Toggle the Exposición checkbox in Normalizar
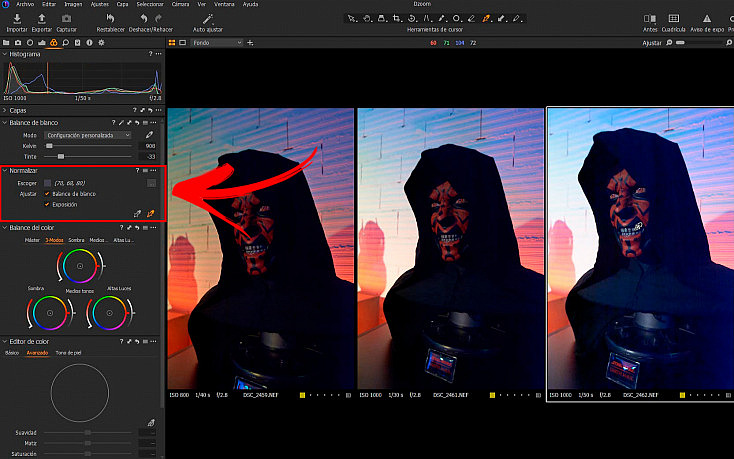The image size is (734, 459). click(x=47, y=204)
